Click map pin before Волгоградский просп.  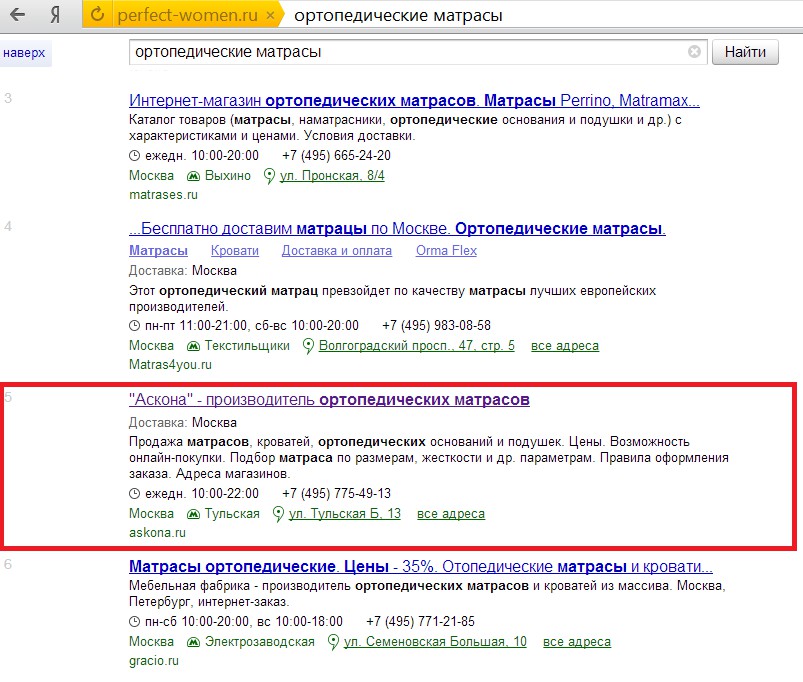[308, 346]
